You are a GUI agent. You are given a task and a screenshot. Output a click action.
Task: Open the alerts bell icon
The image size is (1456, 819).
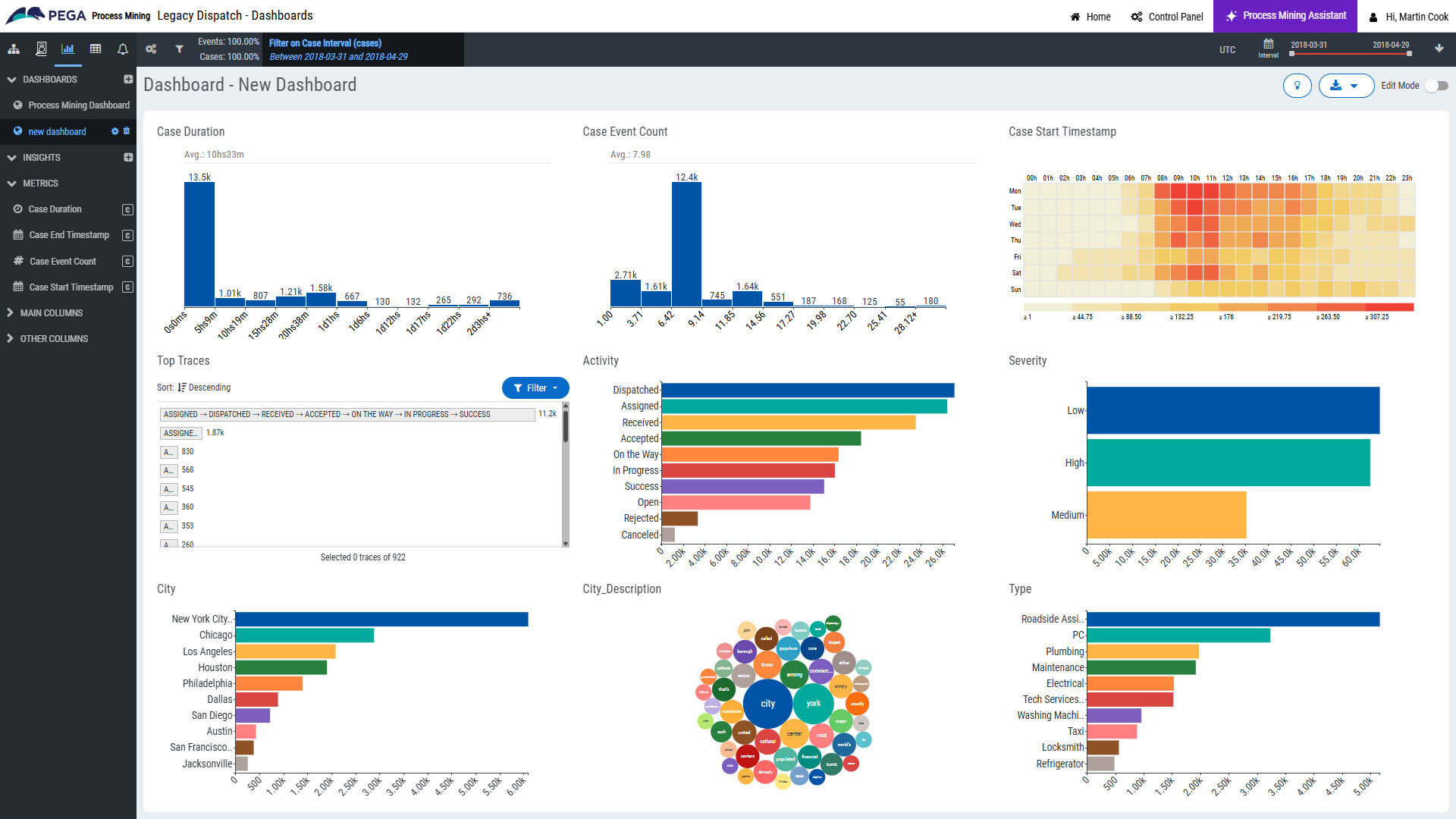pos(123,49)
